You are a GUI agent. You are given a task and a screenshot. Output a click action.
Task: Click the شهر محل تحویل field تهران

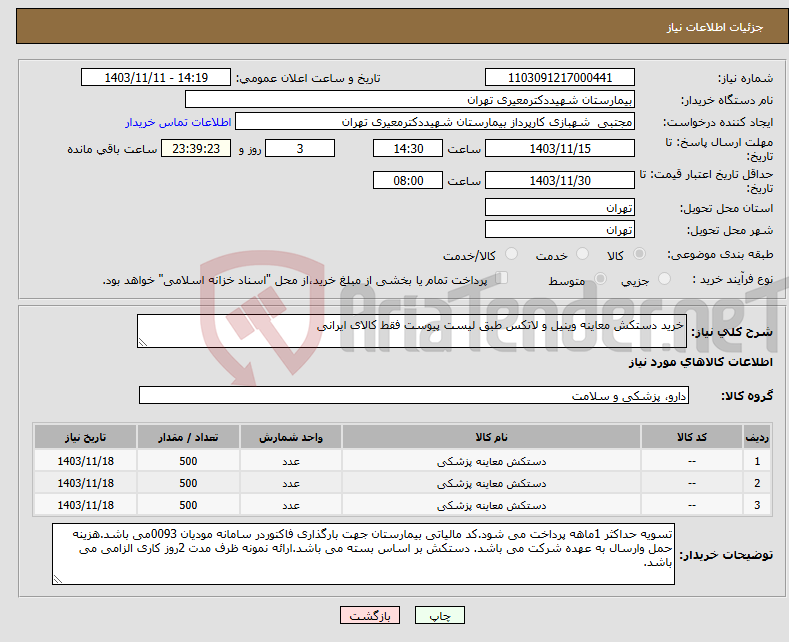tap(560, 229)
